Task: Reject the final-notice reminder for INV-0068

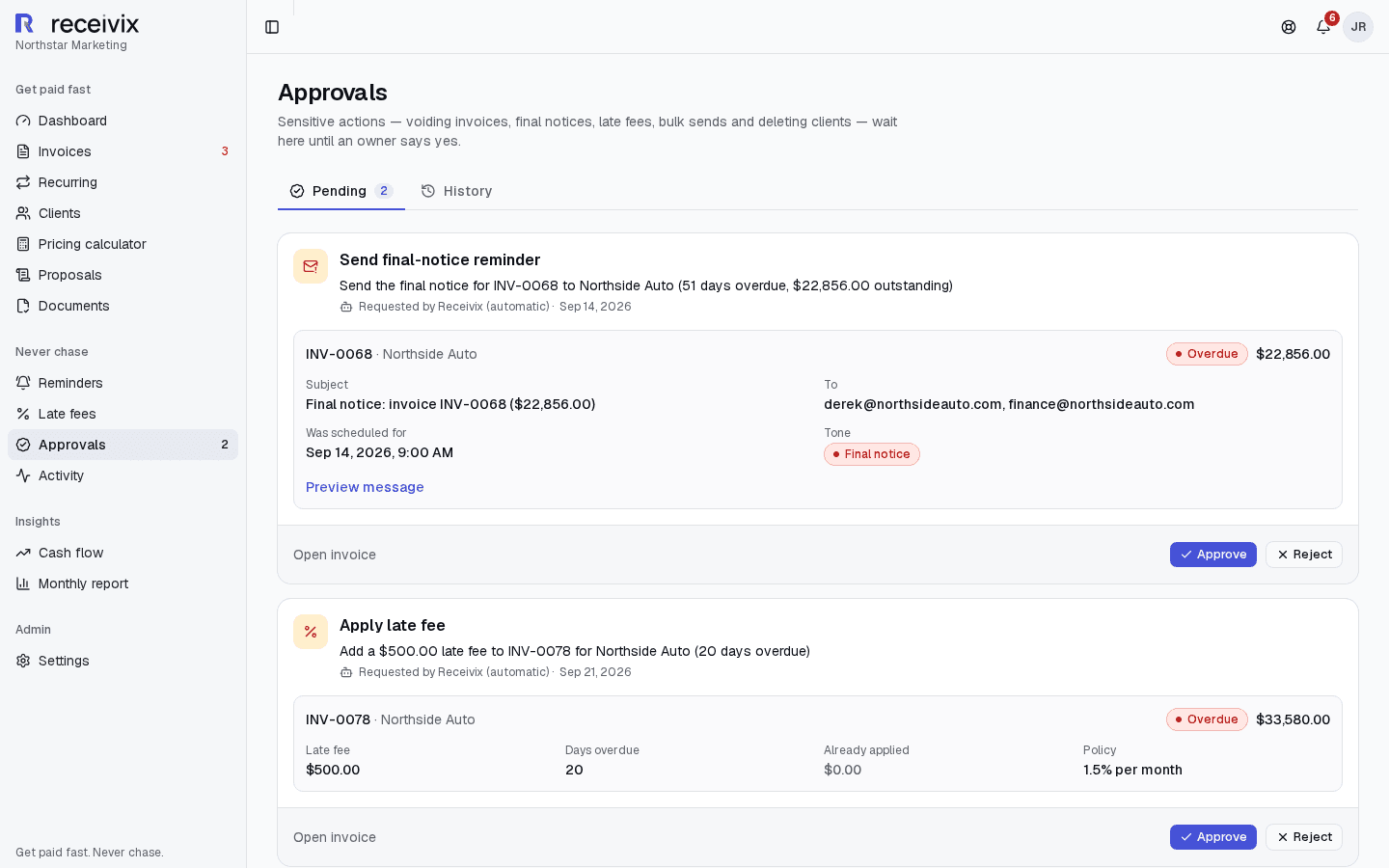Action: tap(1304, 555)
